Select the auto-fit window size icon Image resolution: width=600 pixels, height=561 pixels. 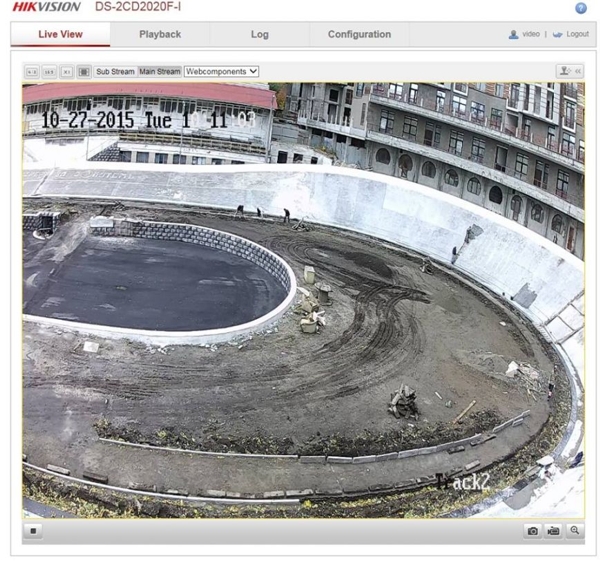click(84, 72)
